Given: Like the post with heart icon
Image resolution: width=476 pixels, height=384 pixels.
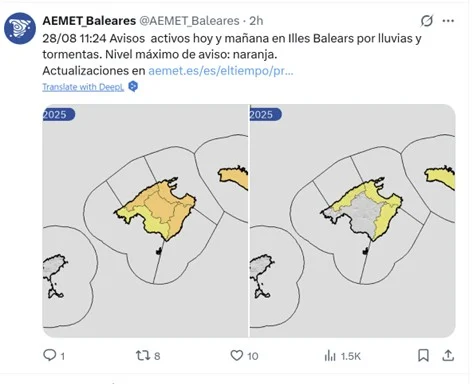Looking at the screenshot, I should point(237,355).
